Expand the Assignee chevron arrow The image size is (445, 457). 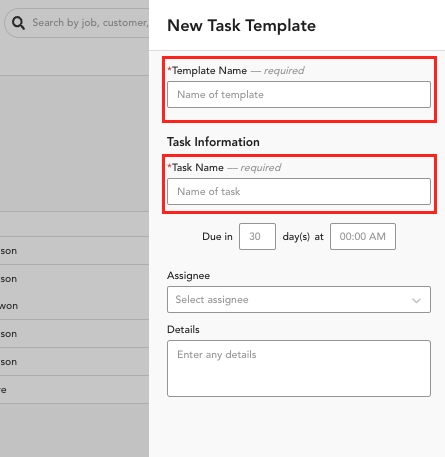[416, 300]
